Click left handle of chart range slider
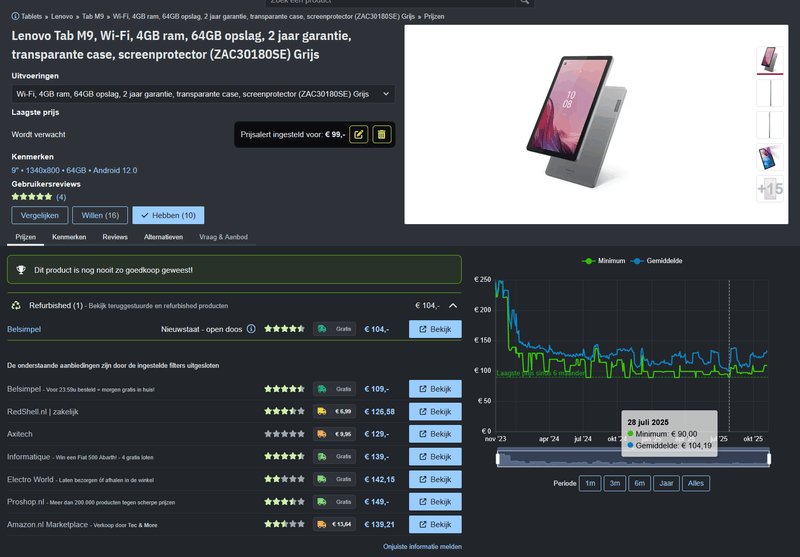 (497, 459)
